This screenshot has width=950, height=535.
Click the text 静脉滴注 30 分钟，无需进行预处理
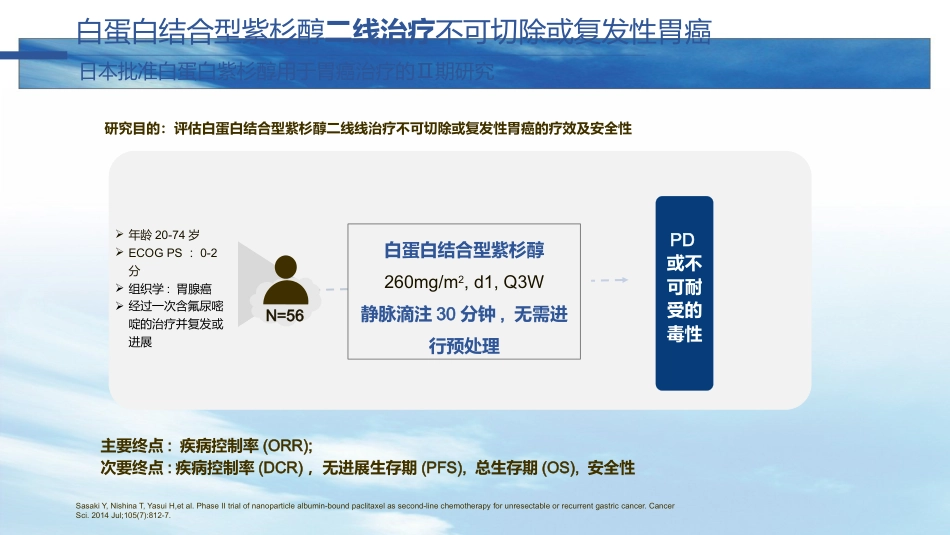click(464, 330)
